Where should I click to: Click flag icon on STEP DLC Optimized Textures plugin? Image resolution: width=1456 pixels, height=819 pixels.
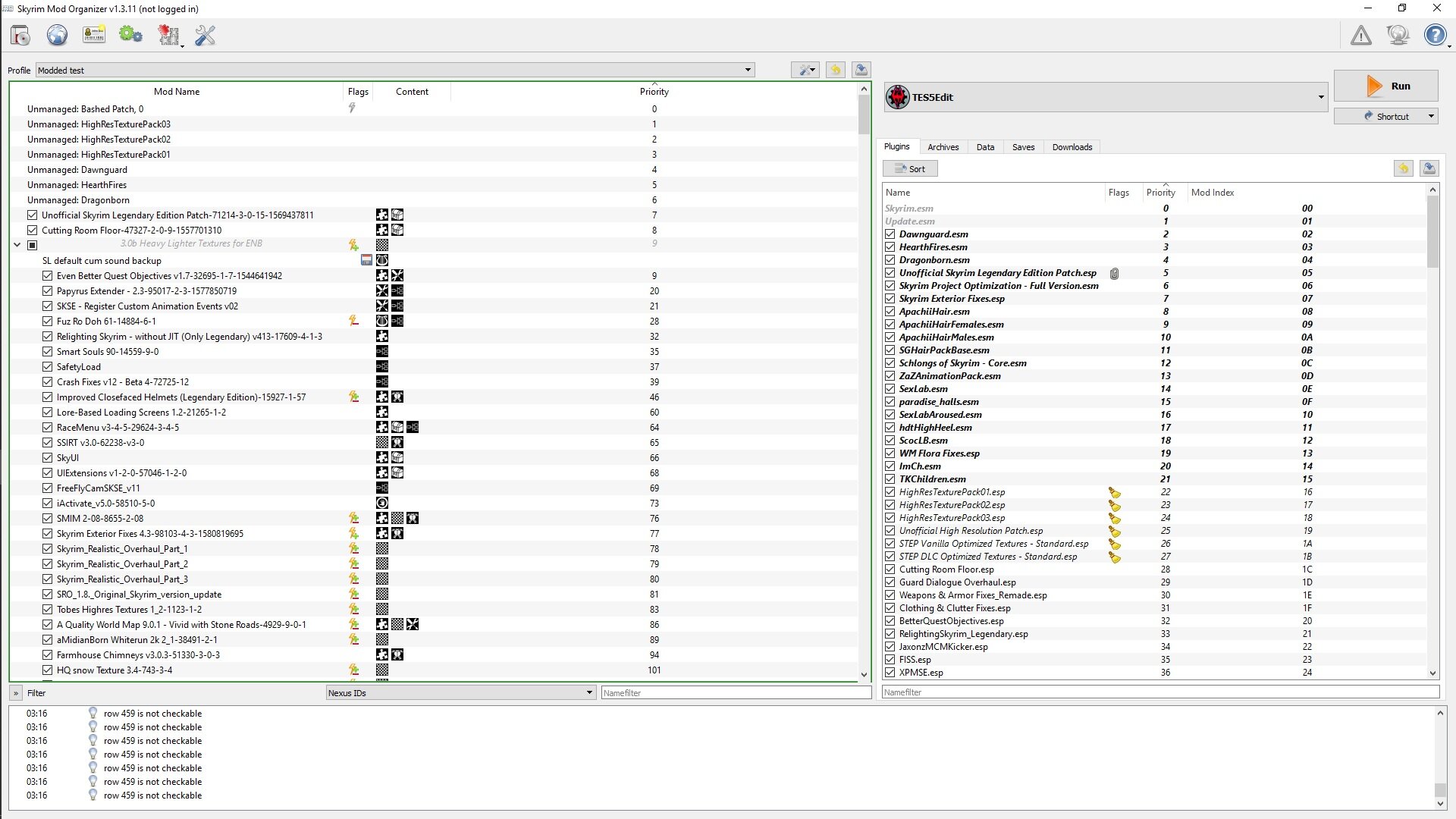point(1114,557)
